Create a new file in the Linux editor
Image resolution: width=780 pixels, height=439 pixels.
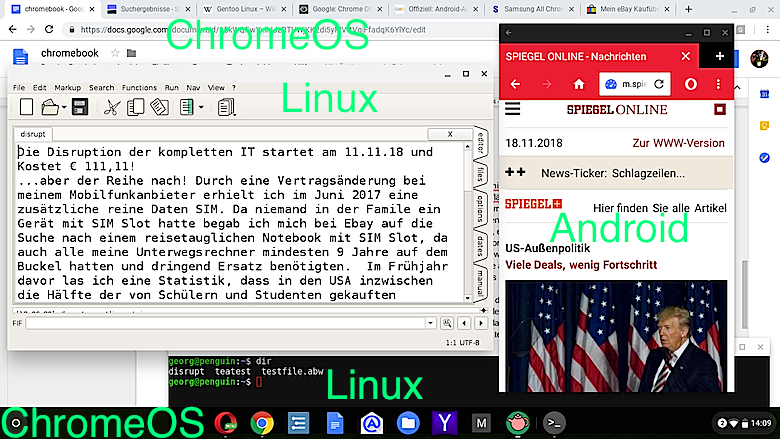26,107
